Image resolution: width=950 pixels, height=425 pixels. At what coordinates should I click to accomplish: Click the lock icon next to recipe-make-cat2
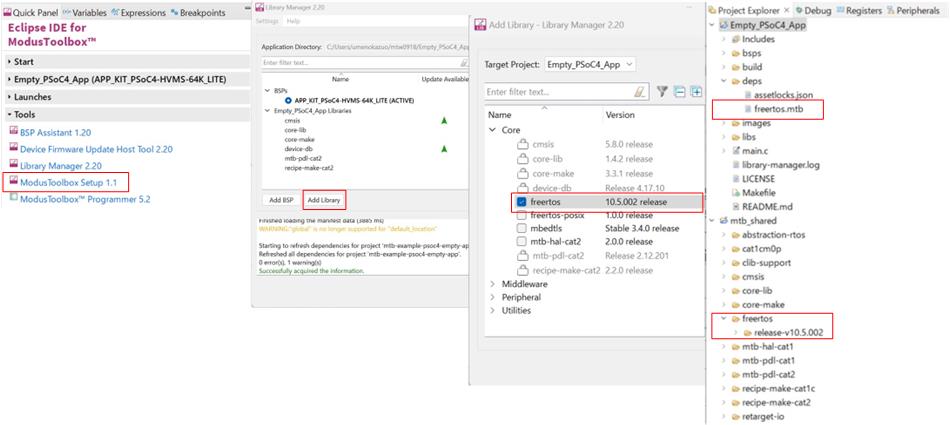pos(523,270)
